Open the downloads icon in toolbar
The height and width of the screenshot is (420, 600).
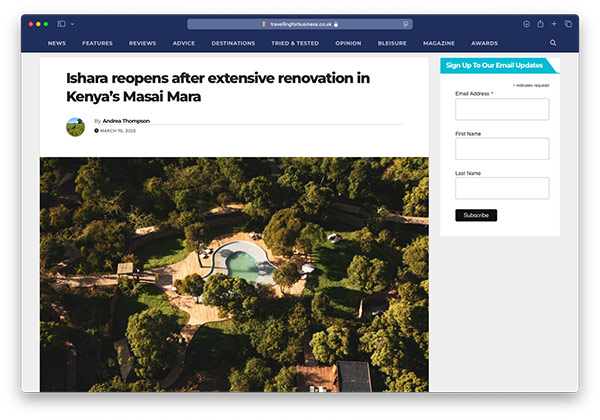pos(526,23)
